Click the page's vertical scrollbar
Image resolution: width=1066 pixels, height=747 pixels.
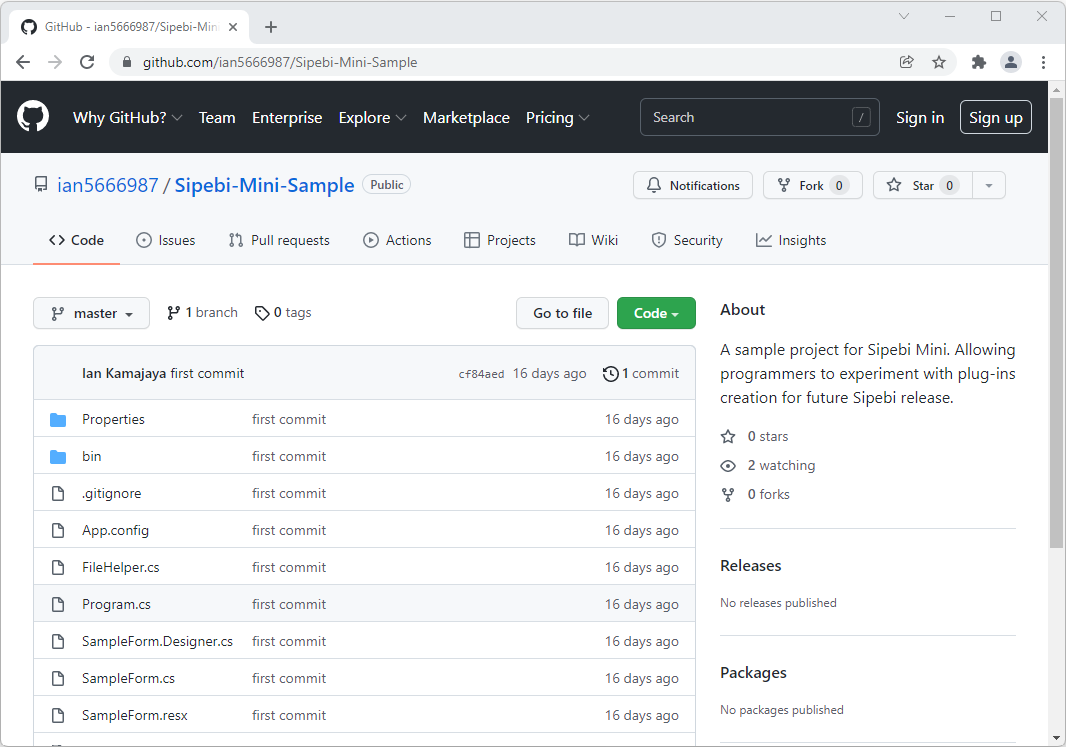pyautogui.click(x=1057, y=320)
